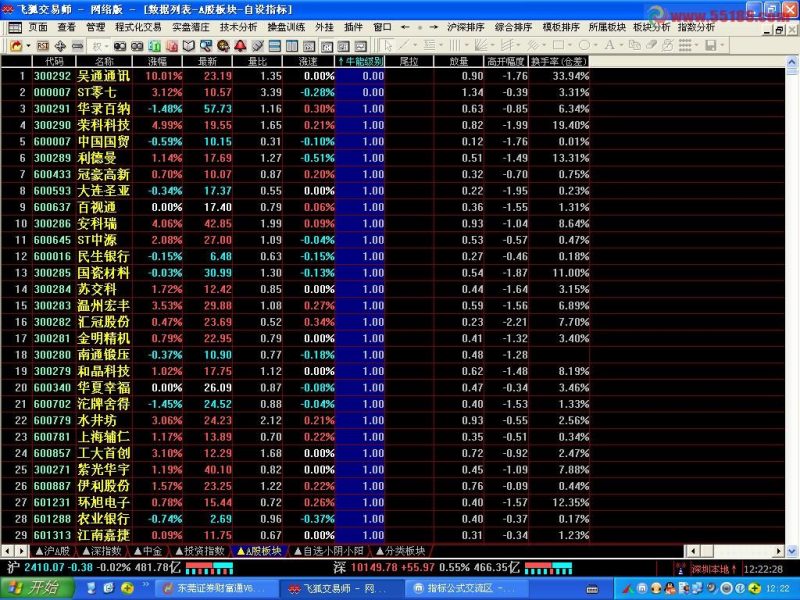
Task: Click the floppy disk save icon
Action: [x=711, y=45]
